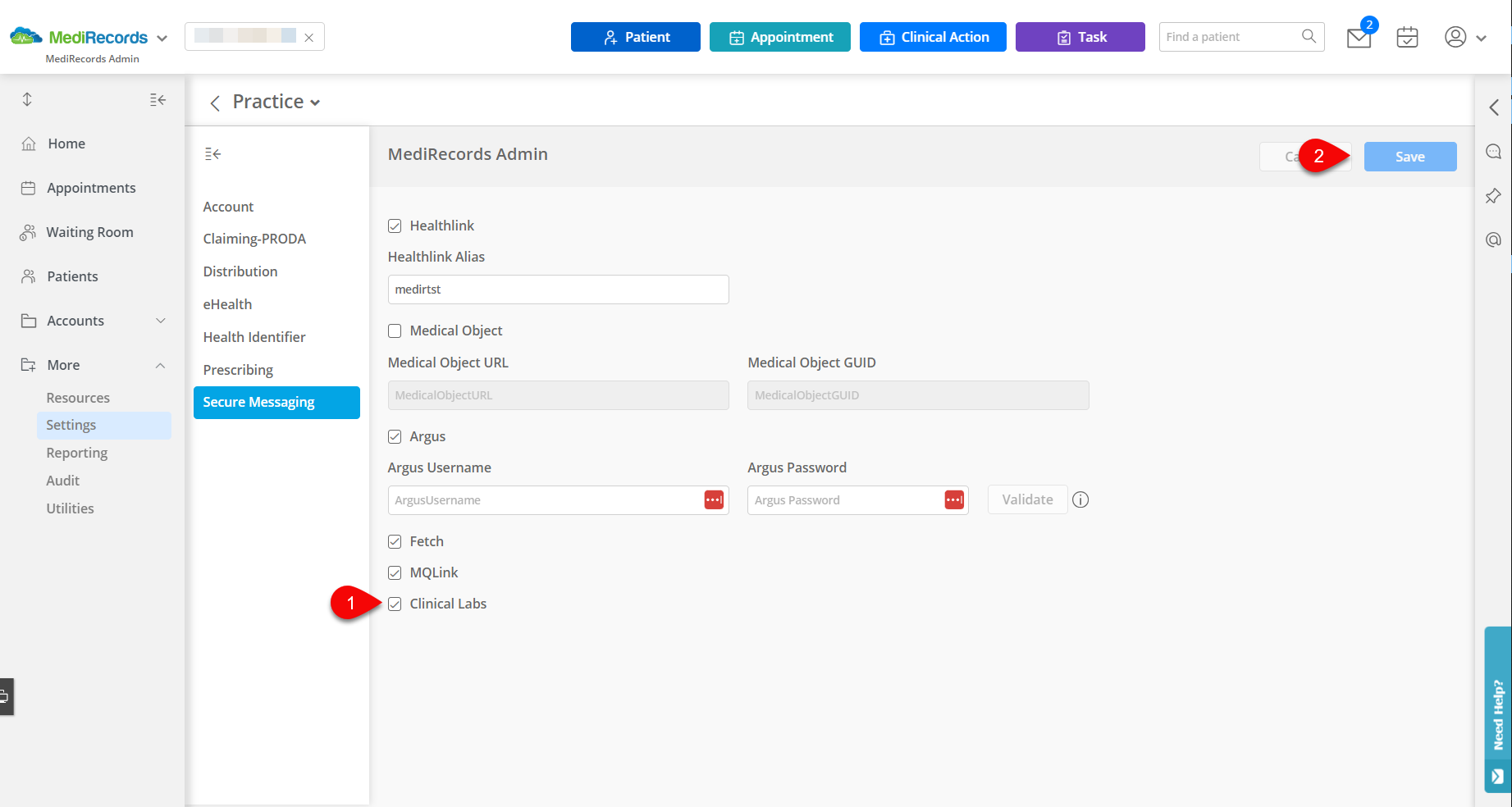The image size is (1512, 807).
Task: Go back using the arrow beside Practice
Action: tap(215, 103)
